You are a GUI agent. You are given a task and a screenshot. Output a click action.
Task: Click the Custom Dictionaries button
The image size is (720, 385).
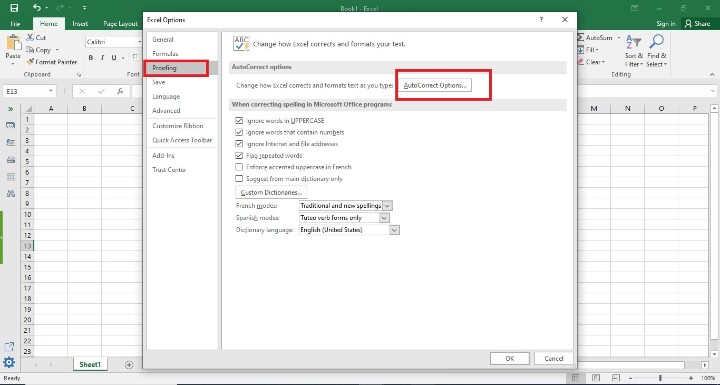coord(271,192)
